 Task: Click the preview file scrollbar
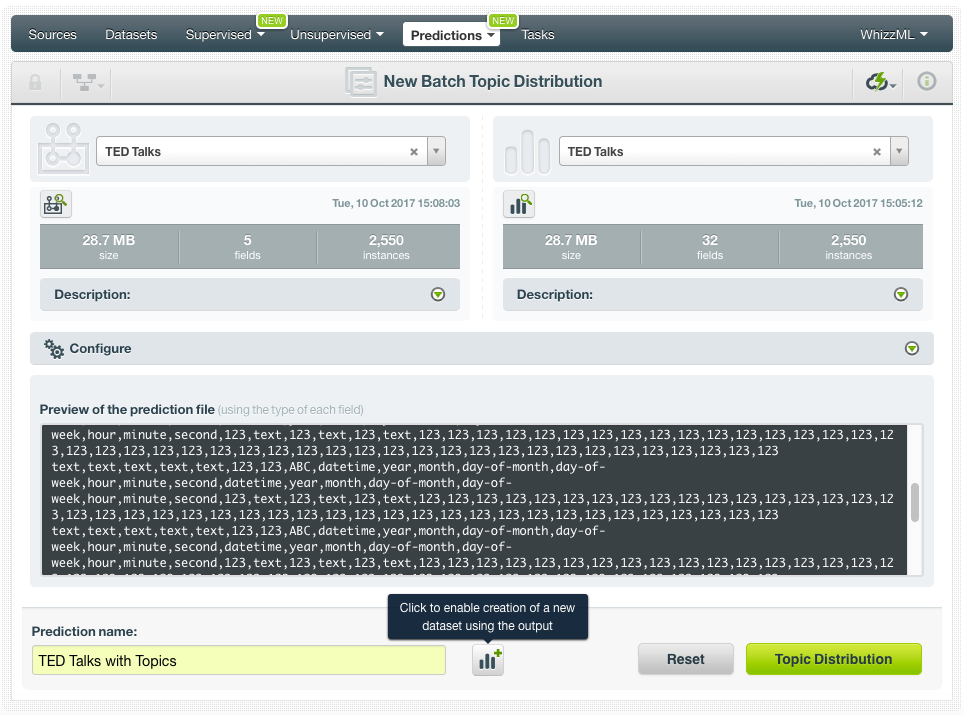pos(914,502)
